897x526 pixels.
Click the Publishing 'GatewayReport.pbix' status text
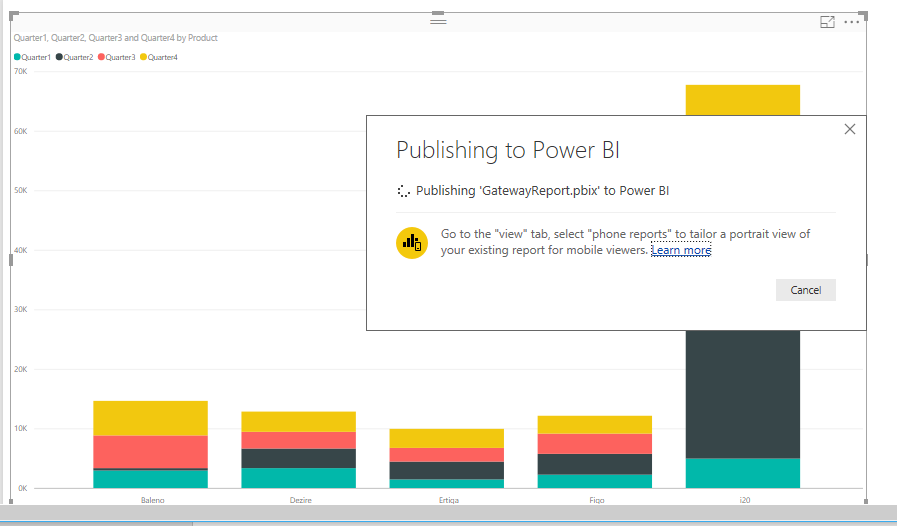coord(542,191)
